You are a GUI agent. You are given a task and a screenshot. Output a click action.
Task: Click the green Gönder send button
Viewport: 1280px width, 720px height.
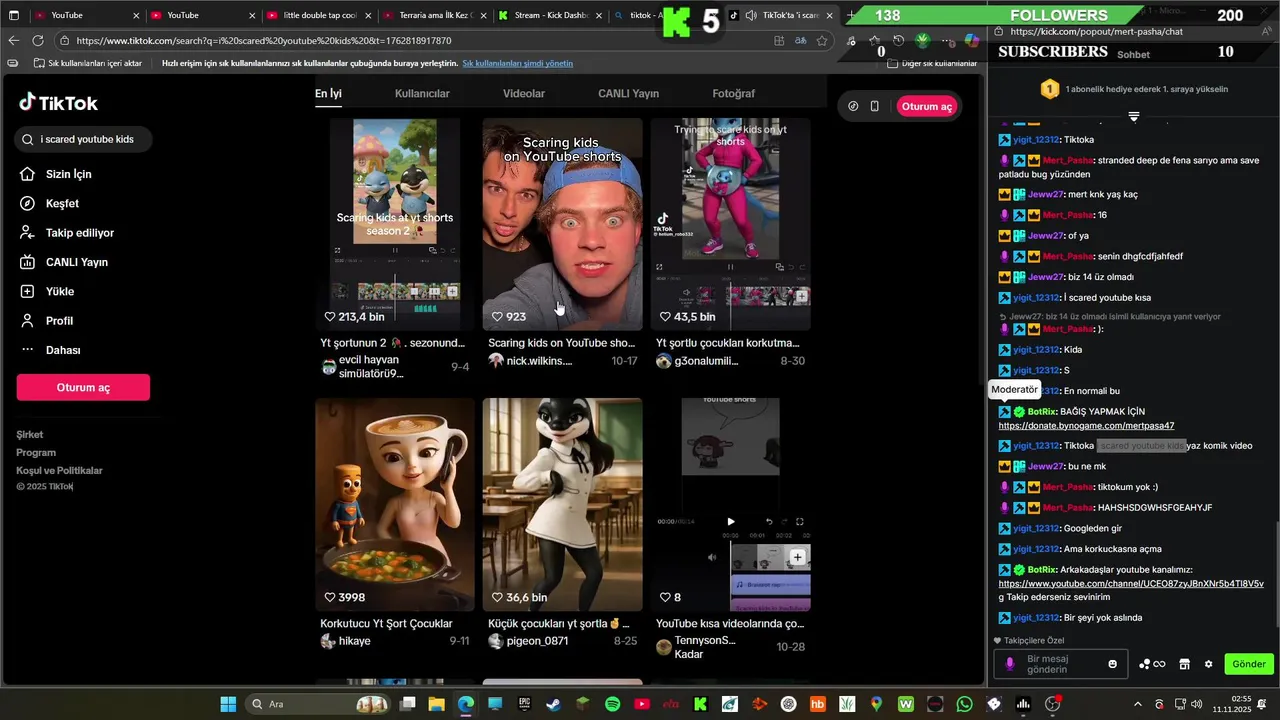(1249, 664)
